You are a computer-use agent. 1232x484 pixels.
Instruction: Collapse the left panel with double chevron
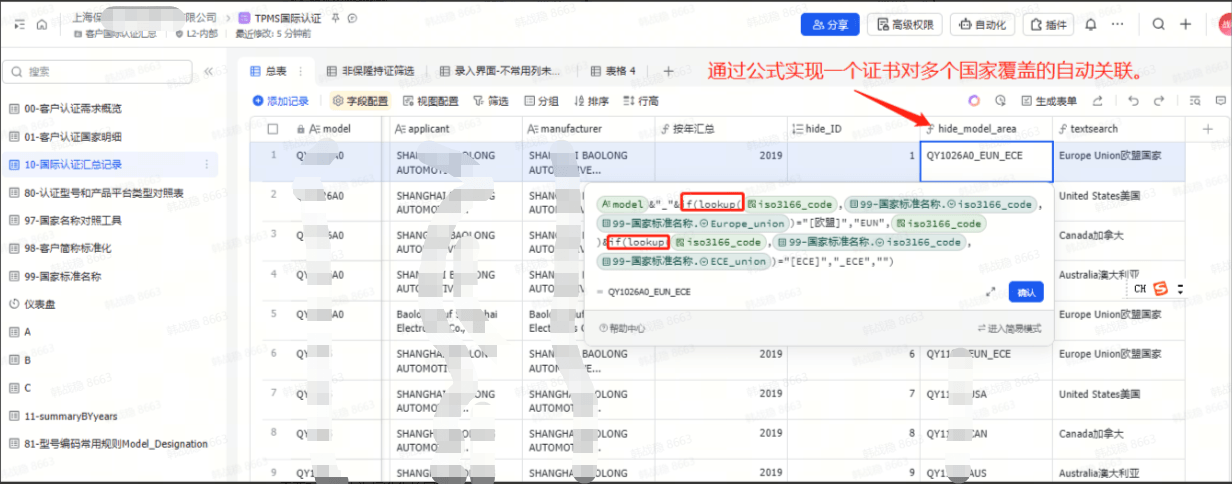point(209,72)
